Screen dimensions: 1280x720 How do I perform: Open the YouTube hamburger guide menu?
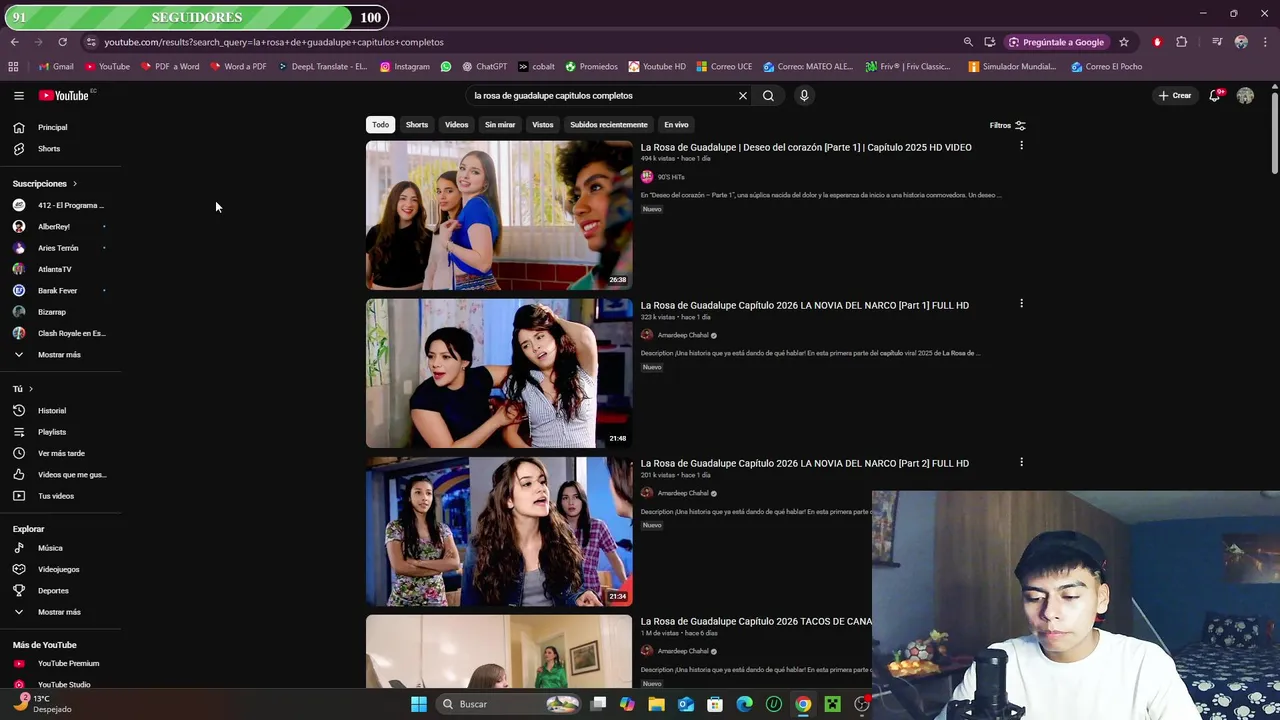18,96
